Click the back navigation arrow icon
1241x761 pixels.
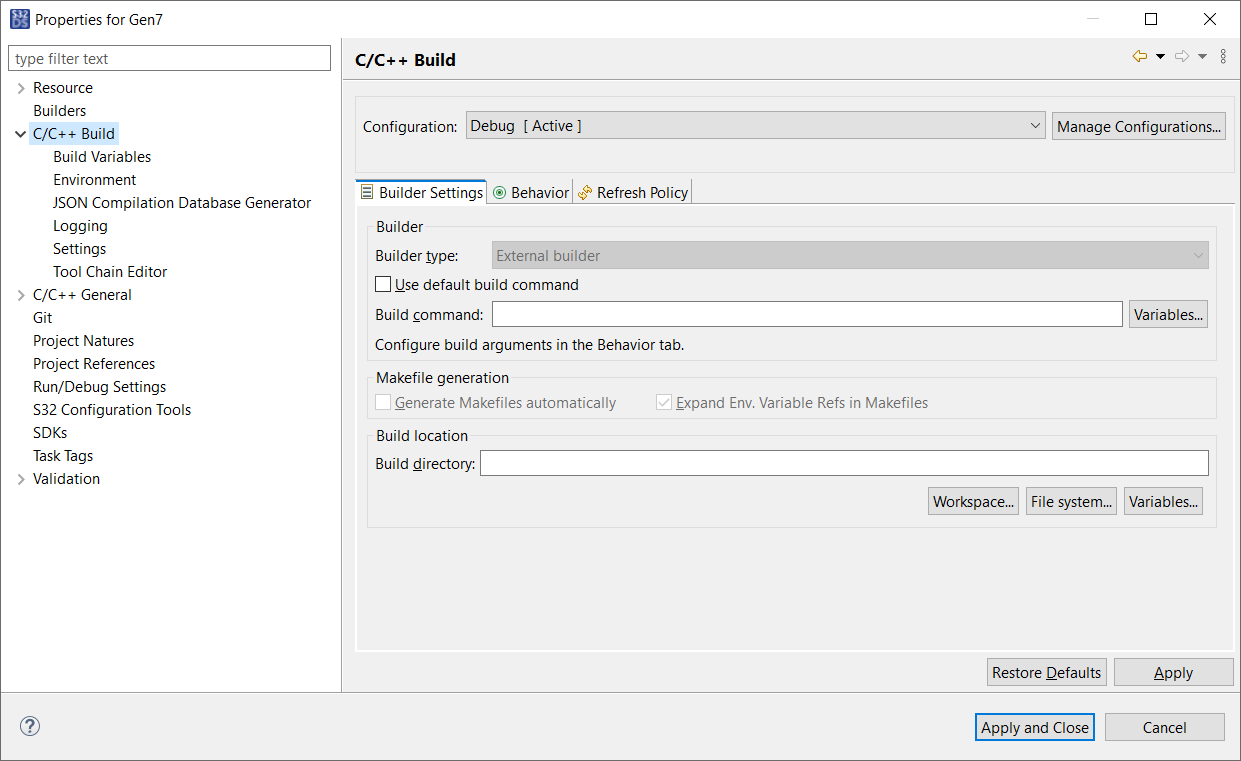coord(1139,57)
